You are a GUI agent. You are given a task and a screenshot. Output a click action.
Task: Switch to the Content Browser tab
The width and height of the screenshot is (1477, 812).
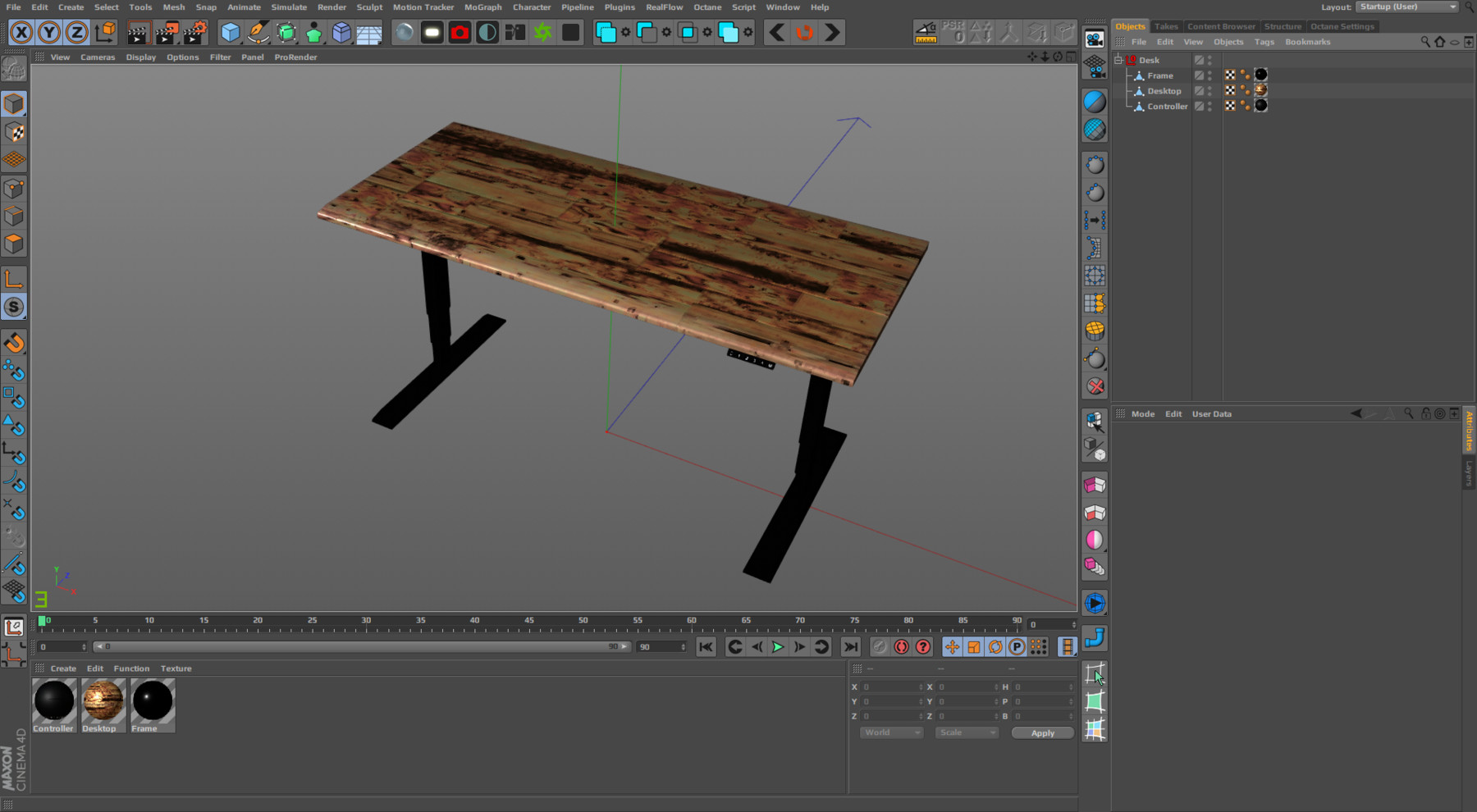point(1221,25)
